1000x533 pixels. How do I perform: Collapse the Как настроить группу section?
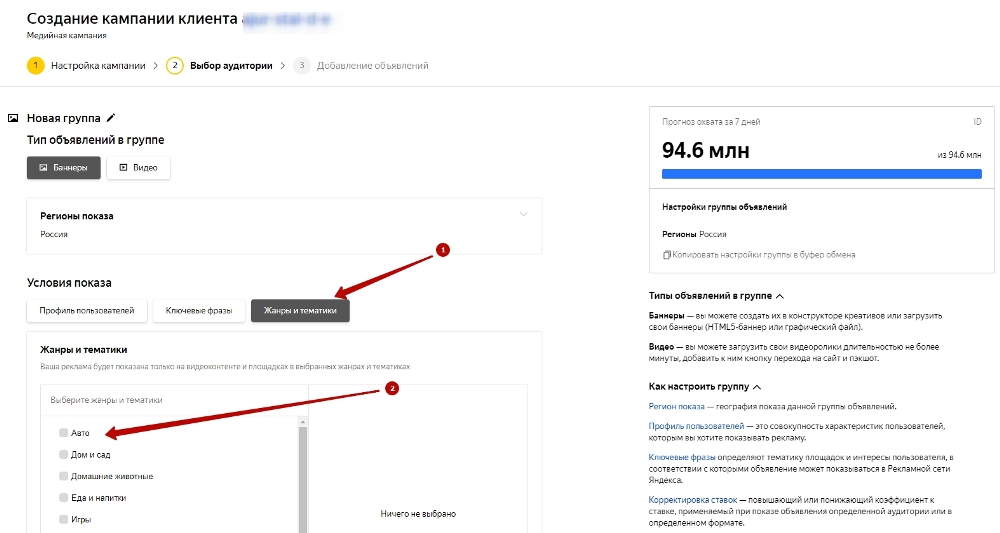coord(757,387)
